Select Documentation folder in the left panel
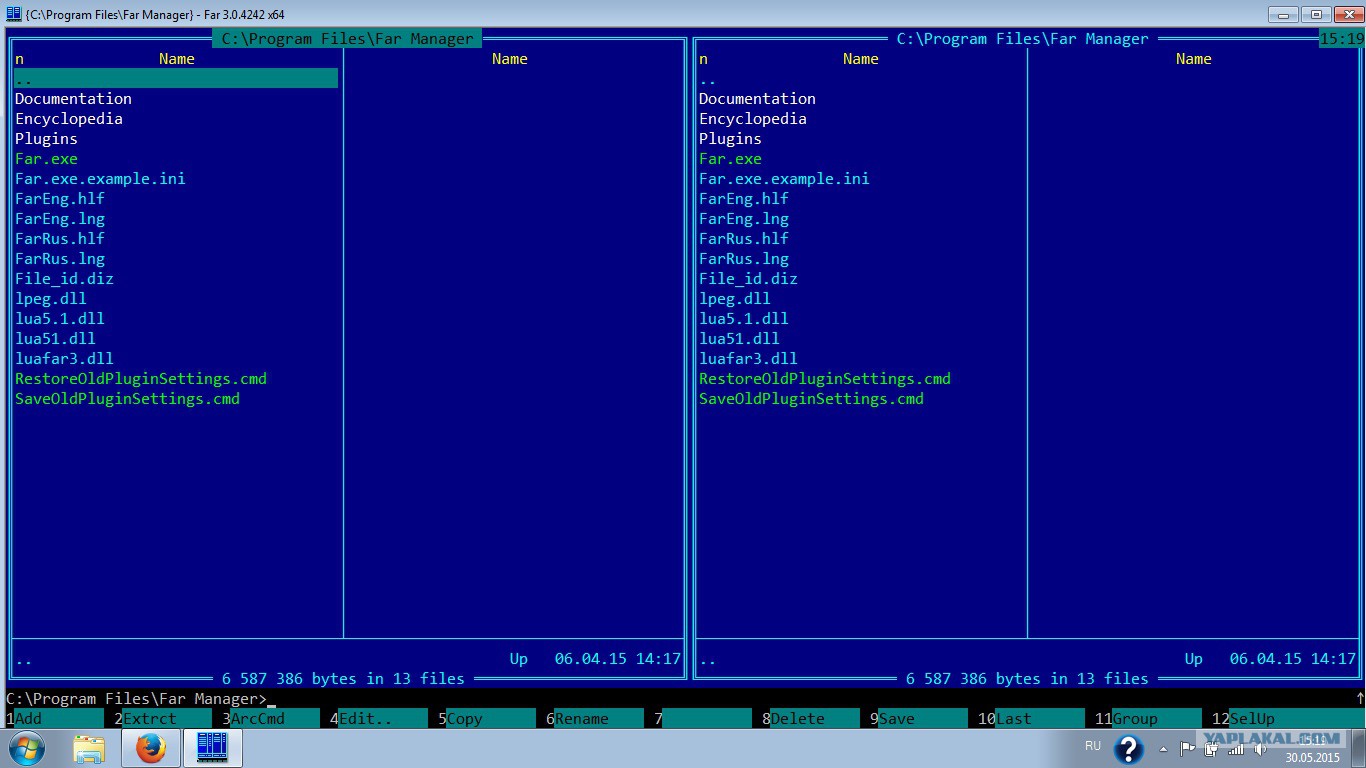The width and height of the screenshot is (1366, 768). click(x=73, y=99)
